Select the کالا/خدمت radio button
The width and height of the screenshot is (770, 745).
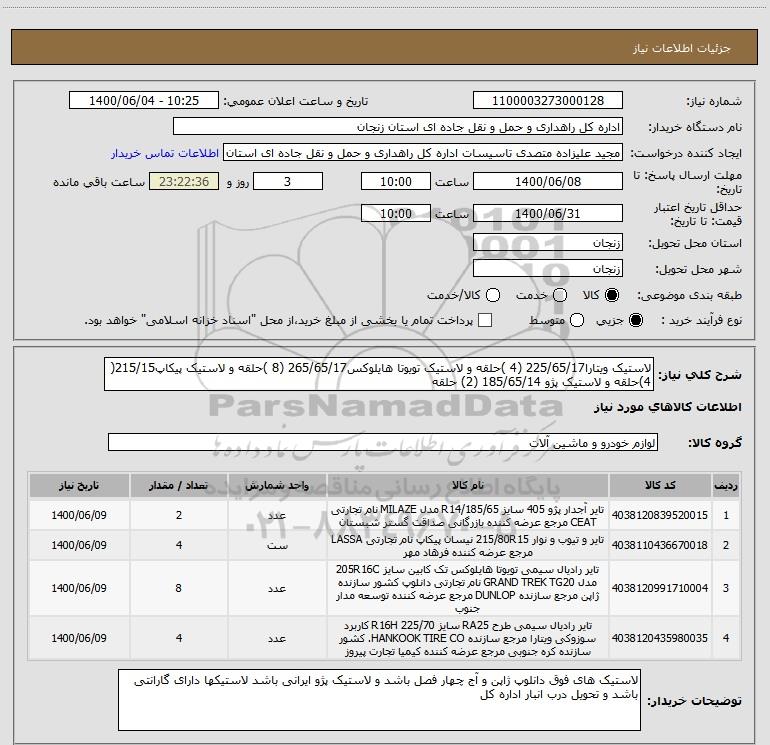[x=493, y=295]
